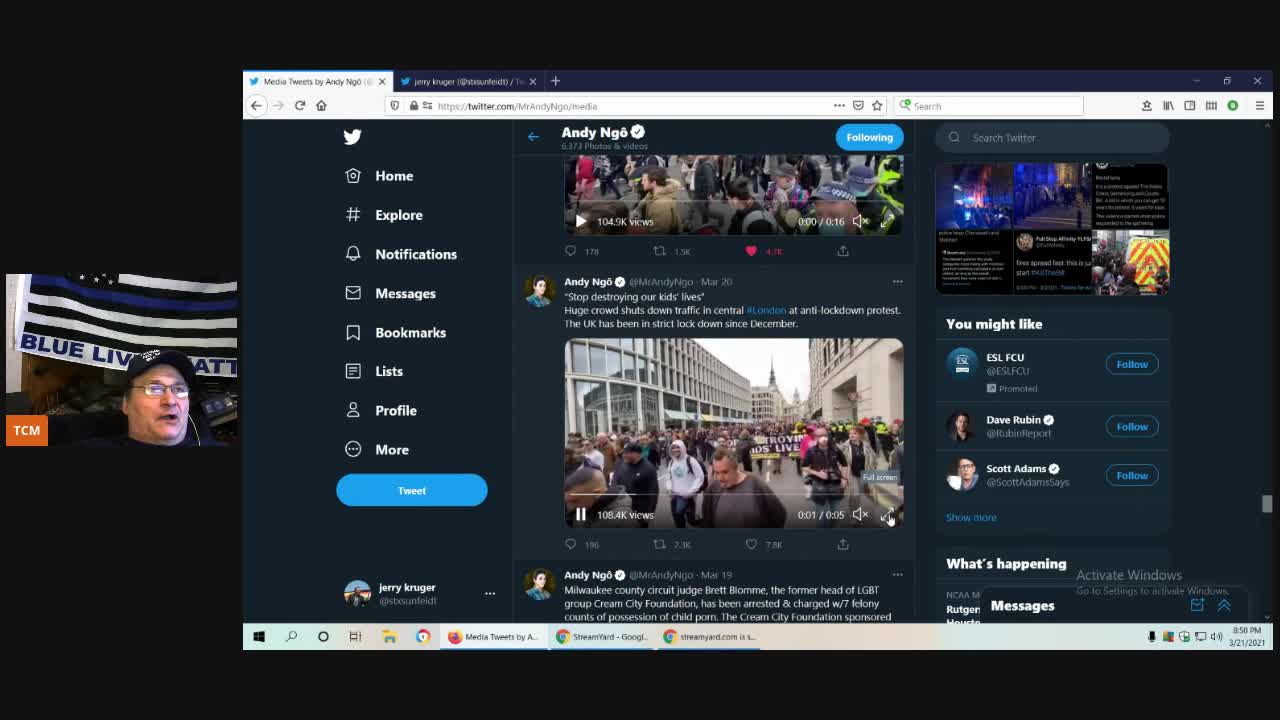Open File Explorer from the taskbar

click(x=389, y=637)
